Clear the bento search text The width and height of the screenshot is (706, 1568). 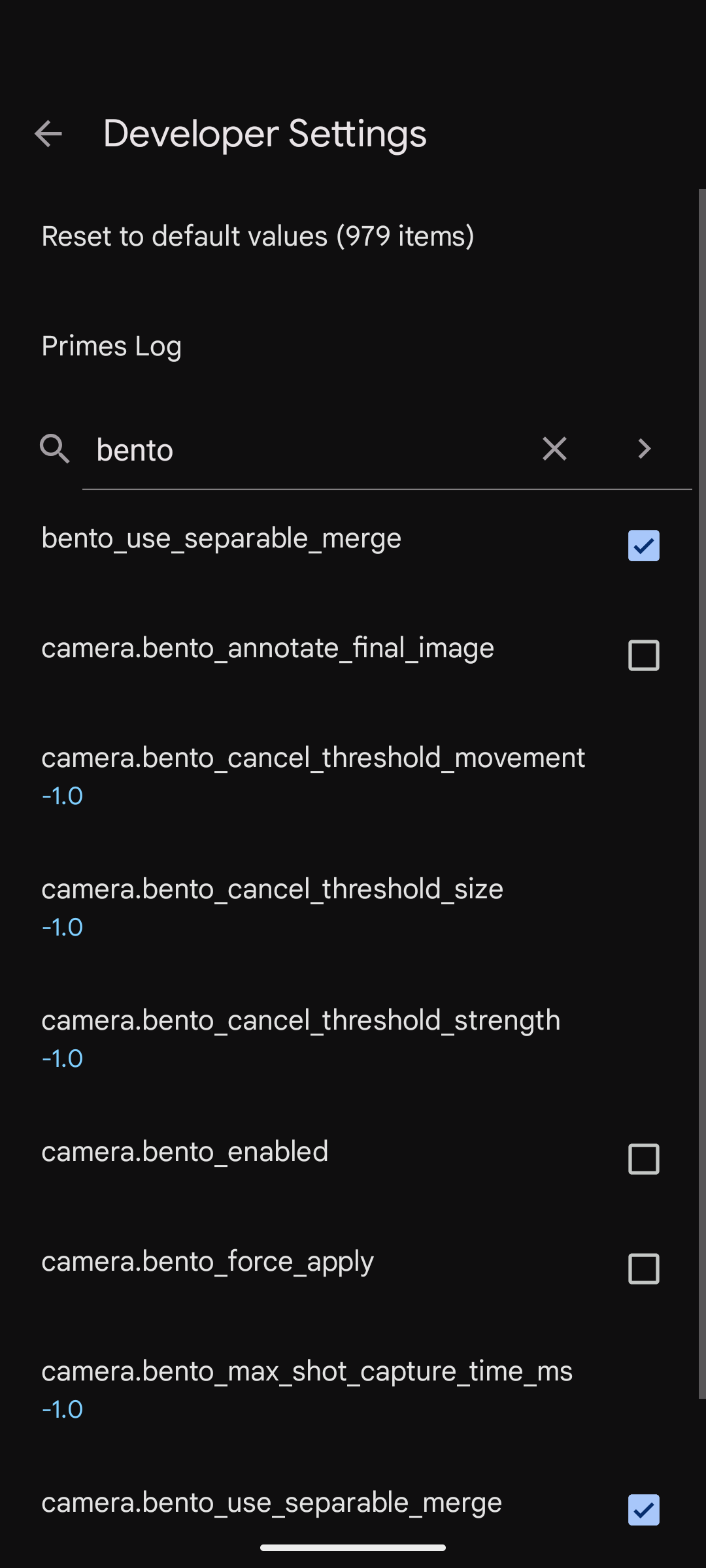(554, 449)
